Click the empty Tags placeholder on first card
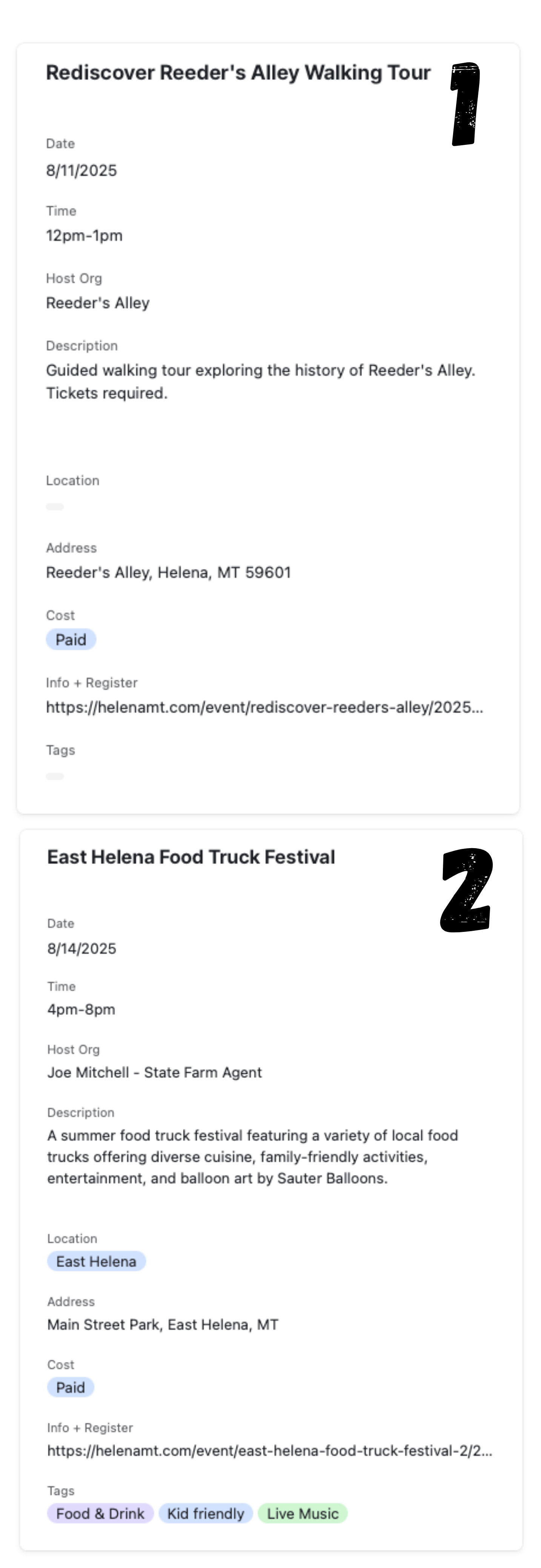Image resolution: width=541 pixels, height=1568 pixels. (55, 776)
